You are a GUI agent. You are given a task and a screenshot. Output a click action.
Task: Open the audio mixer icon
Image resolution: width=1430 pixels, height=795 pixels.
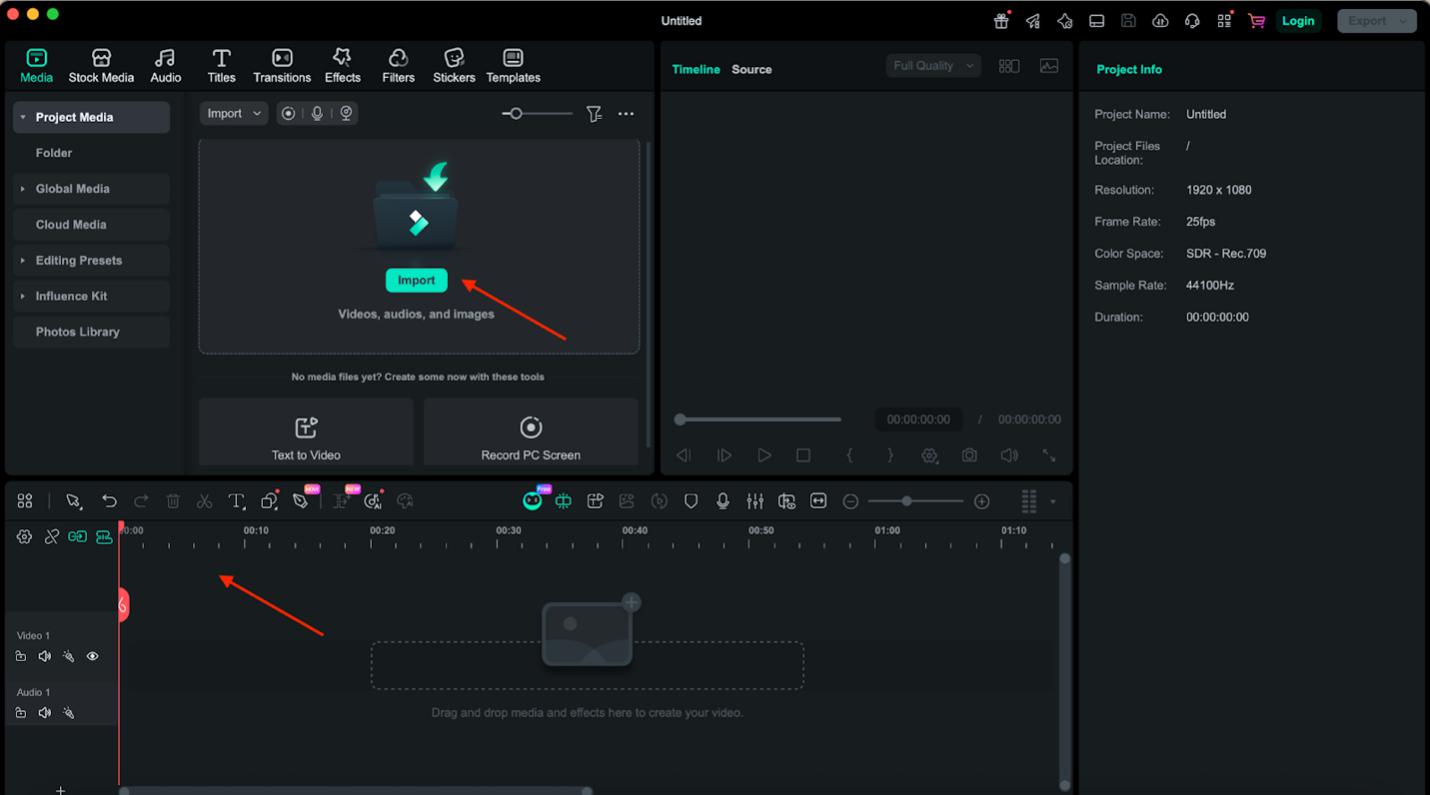coord(755,501)
